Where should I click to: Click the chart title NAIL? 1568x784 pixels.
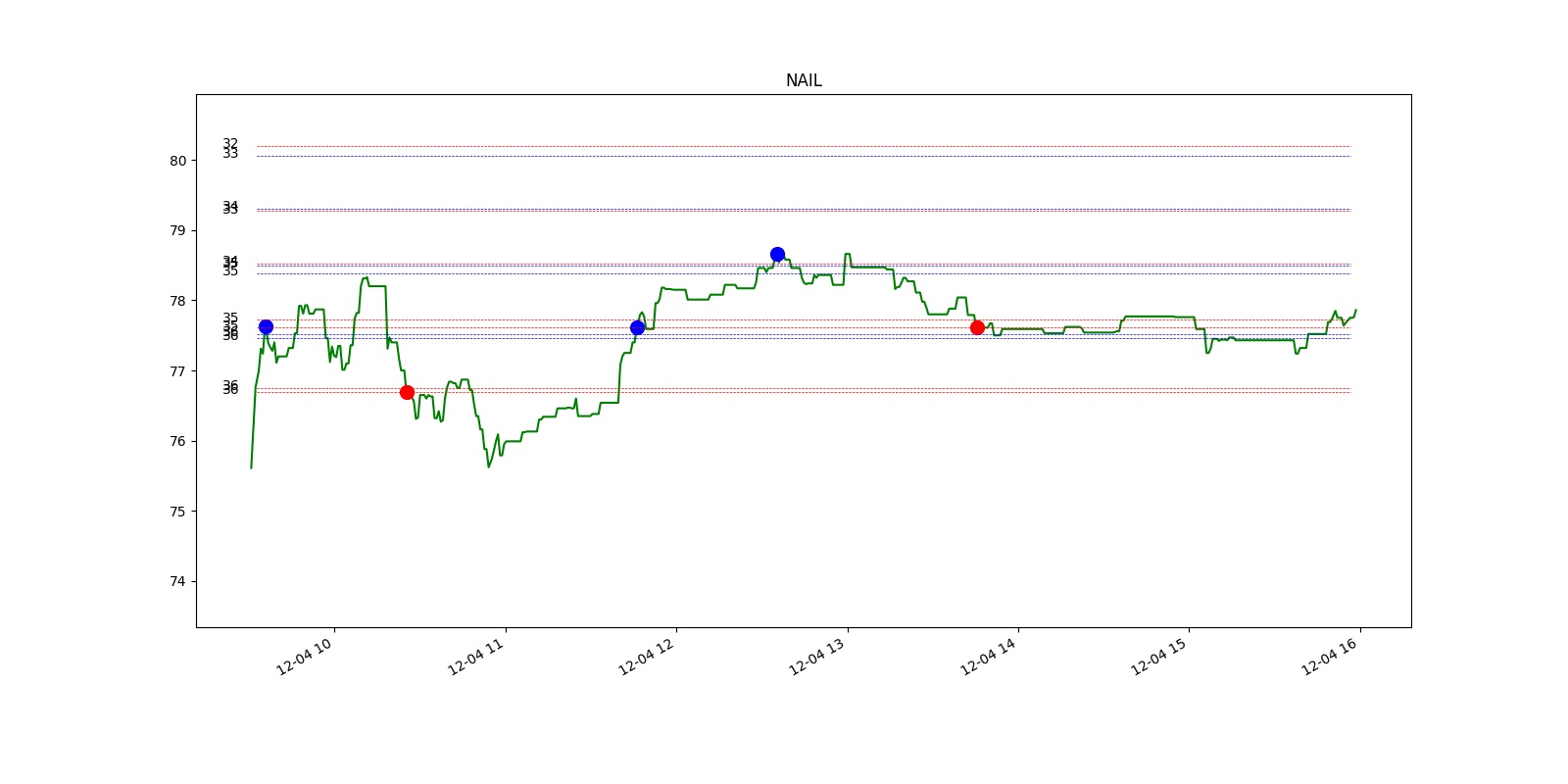[804, 80]
